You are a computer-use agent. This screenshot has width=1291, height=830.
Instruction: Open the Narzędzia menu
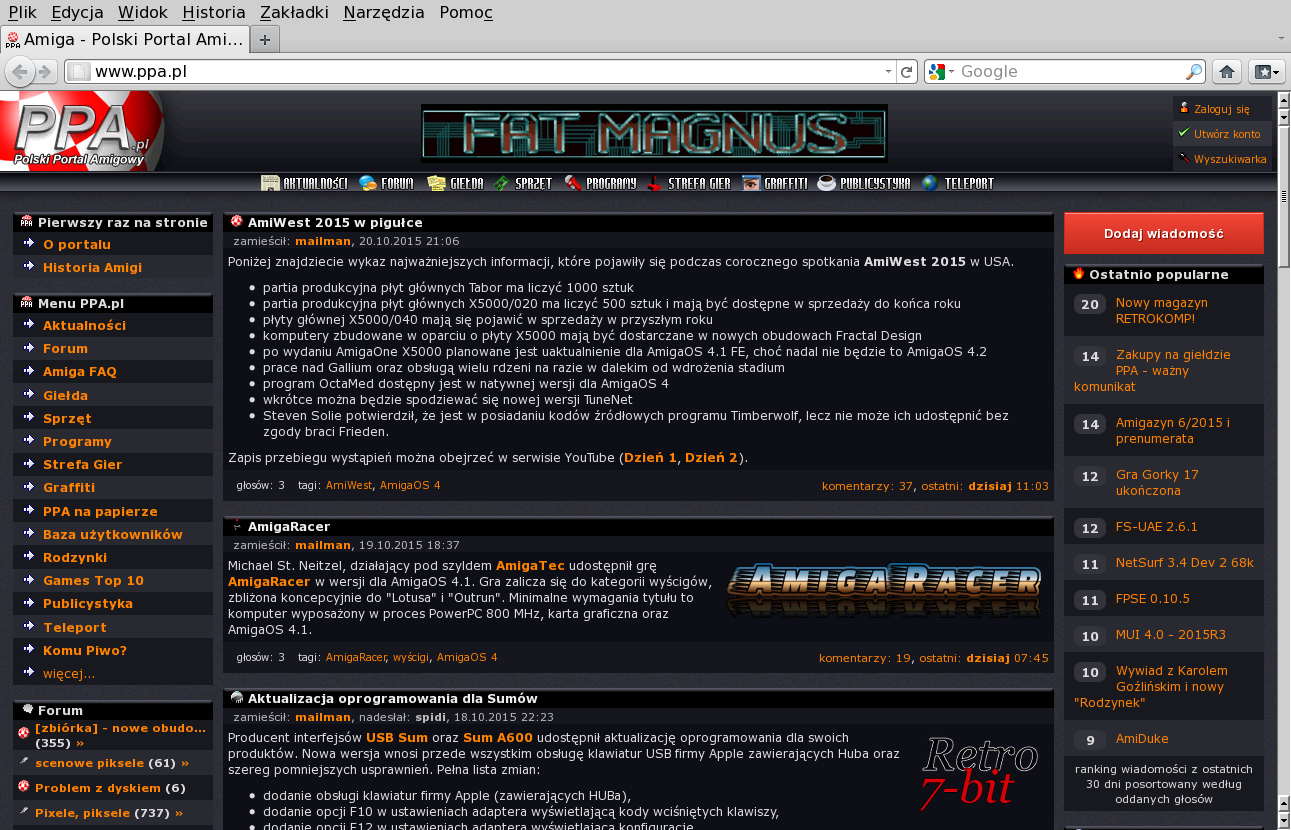(x=384, y=13)
